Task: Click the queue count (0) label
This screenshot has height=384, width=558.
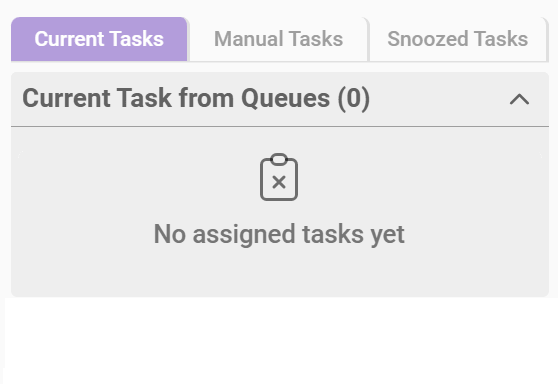Action: coord(354,99)
